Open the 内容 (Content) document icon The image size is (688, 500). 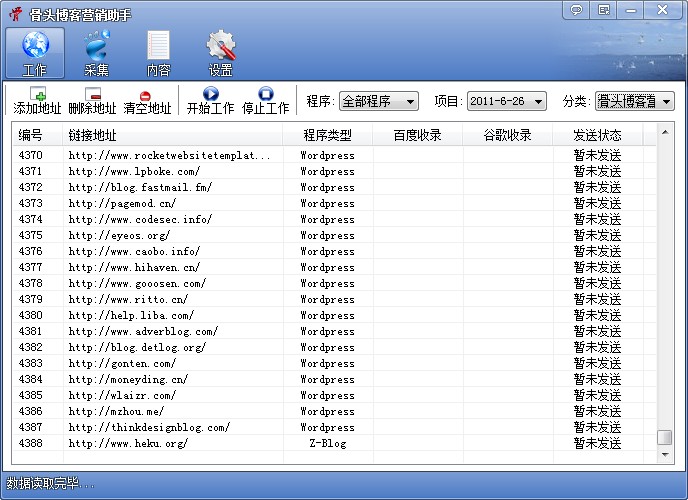[158, 53]
